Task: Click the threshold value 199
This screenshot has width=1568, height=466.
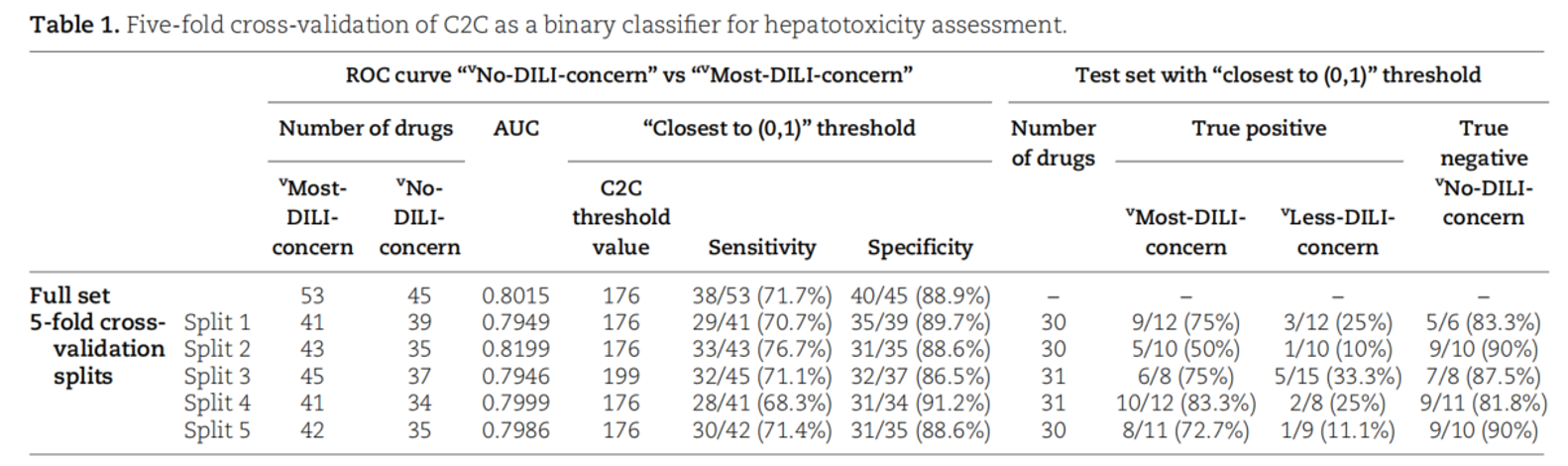Action: coord(620,377)
